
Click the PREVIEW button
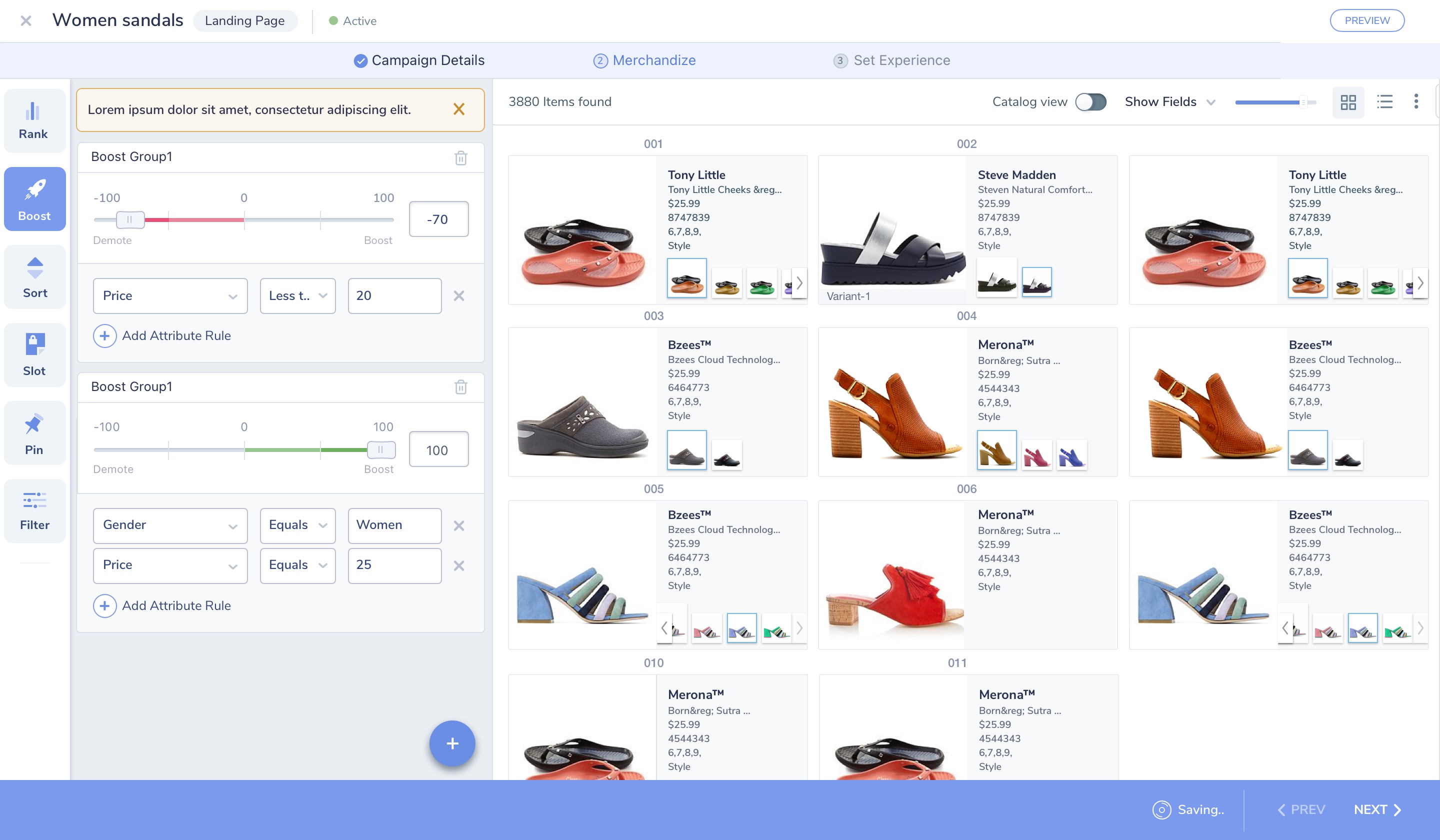[x=1367, y=20]
